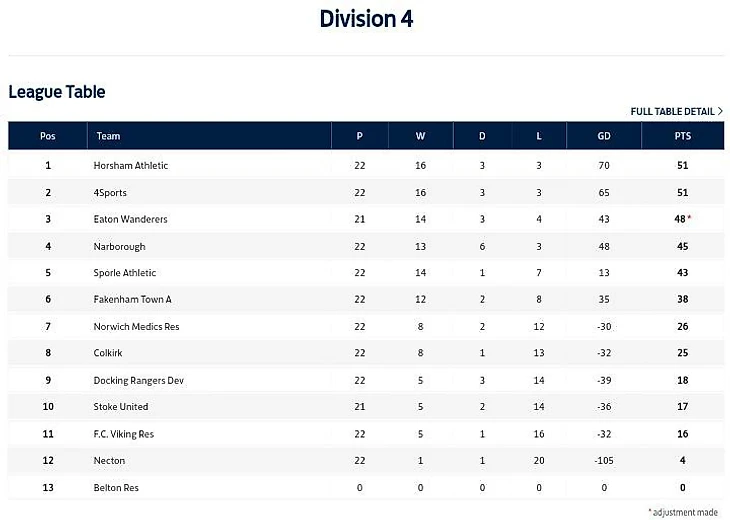730x520 pixels.
Task: Open 4Sports team entry
Action: pos(110,193)
